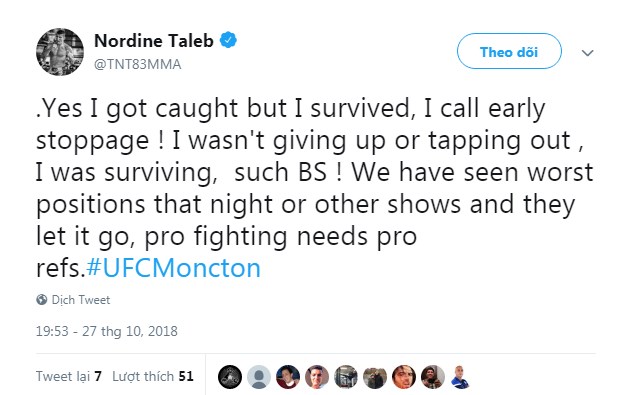
Task: View the 51 Lượt thích likes list
Action: point(153,376)
